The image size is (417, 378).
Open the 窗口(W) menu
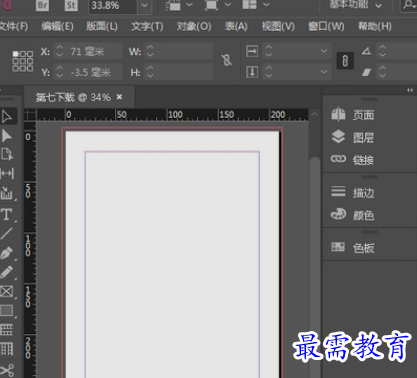point(326,26)
